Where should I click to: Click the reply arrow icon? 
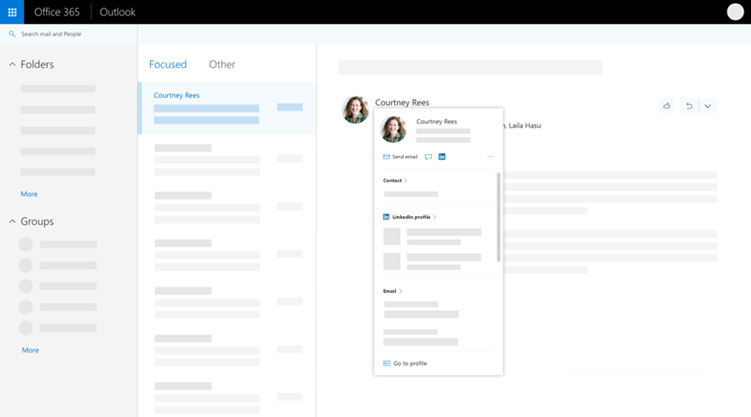click(688, 106)
